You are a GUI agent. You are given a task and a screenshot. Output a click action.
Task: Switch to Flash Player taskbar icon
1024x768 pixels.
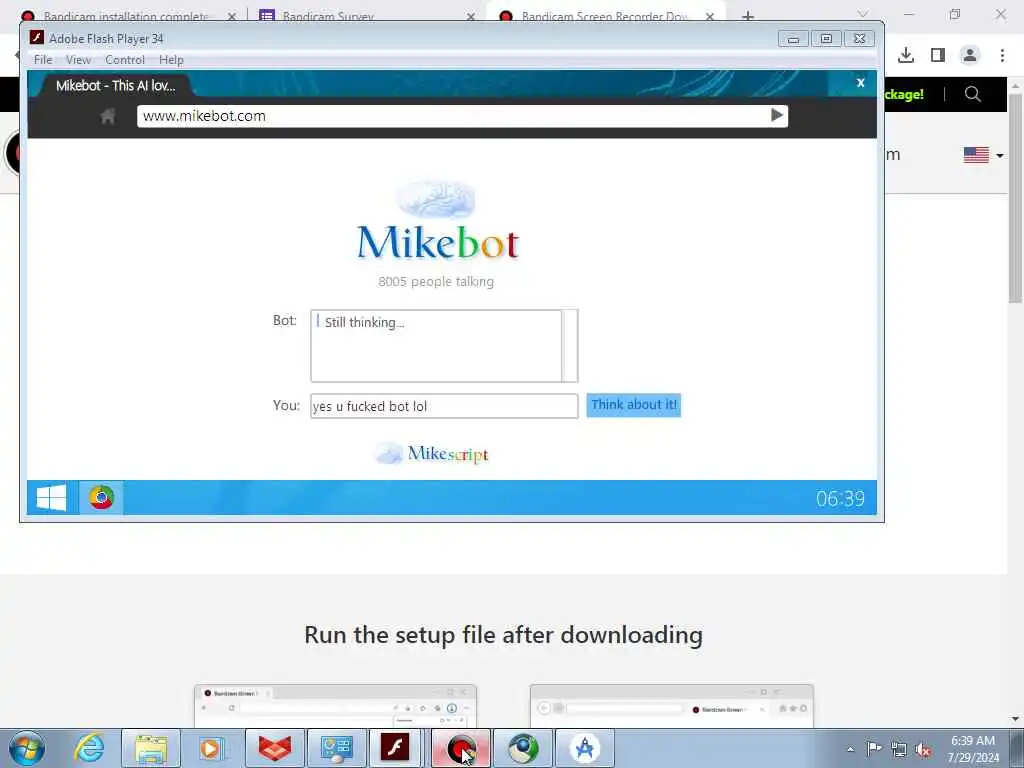396,748
